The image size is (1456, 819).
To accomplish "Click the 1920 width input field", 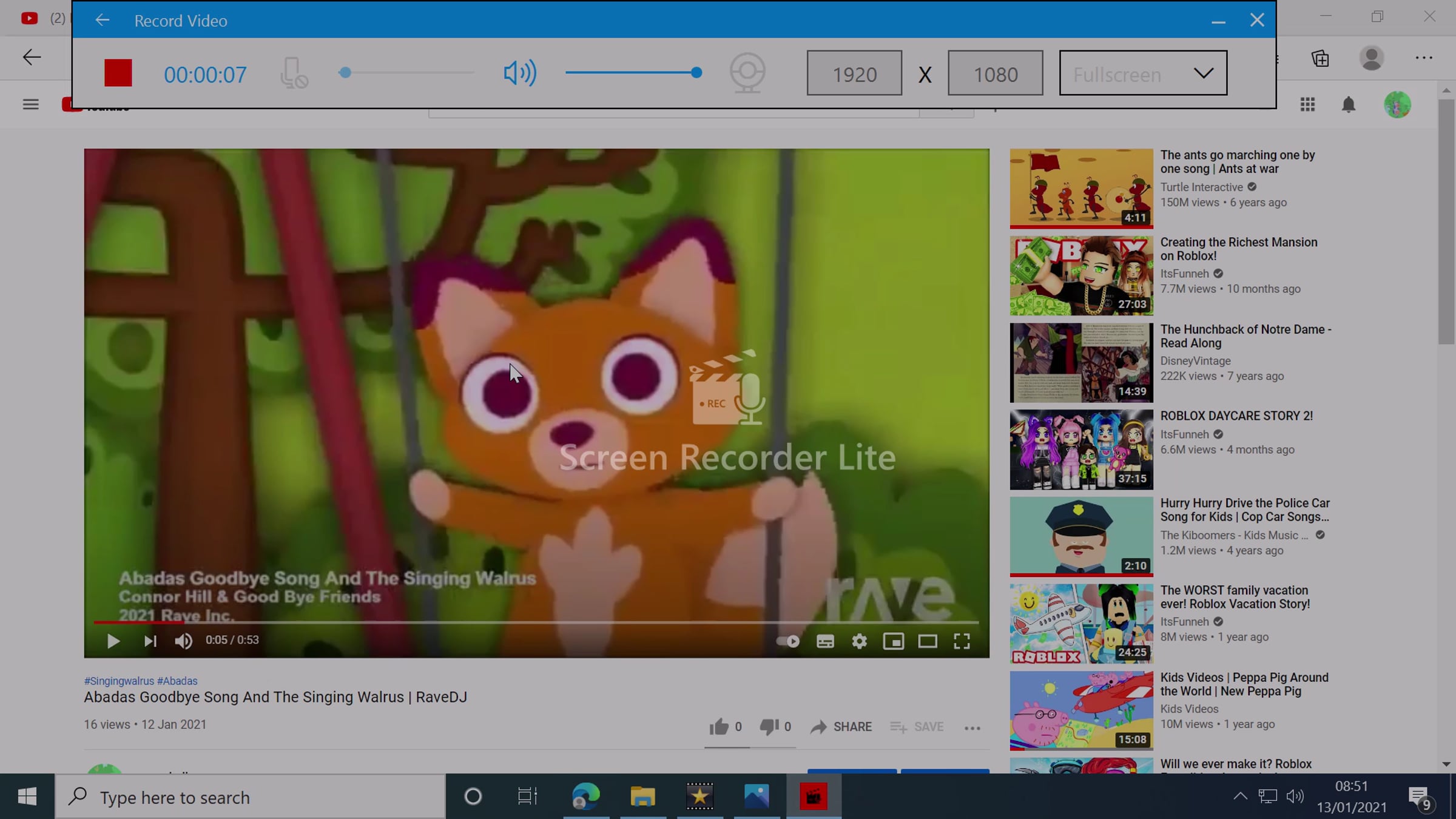I will point(854,73).
